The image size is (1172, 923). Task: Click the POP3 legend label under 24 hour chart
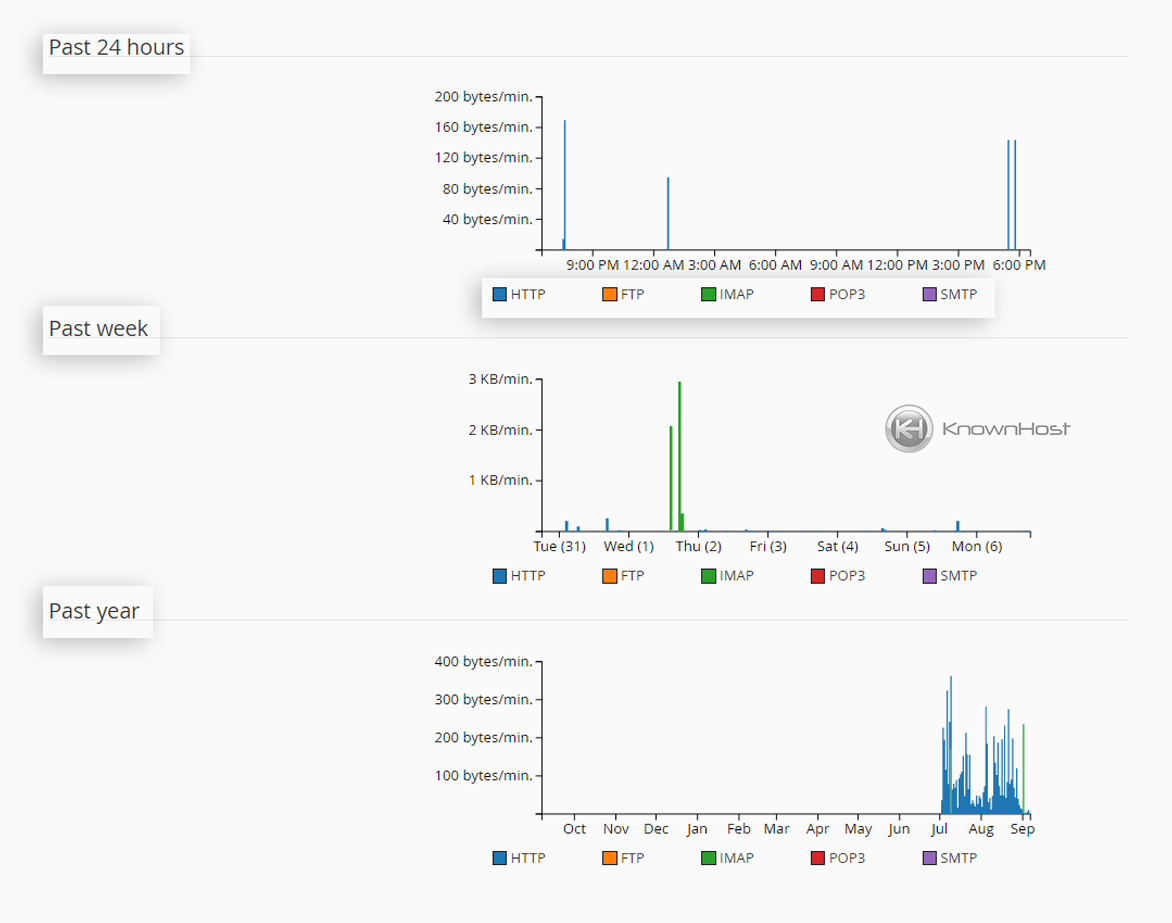point(846,294)
